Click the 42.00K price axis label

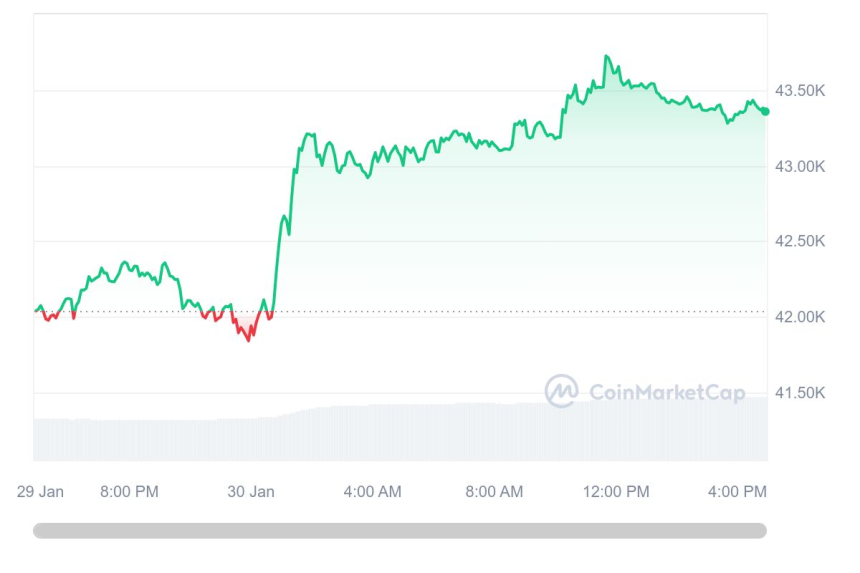(x=801, y=317)
